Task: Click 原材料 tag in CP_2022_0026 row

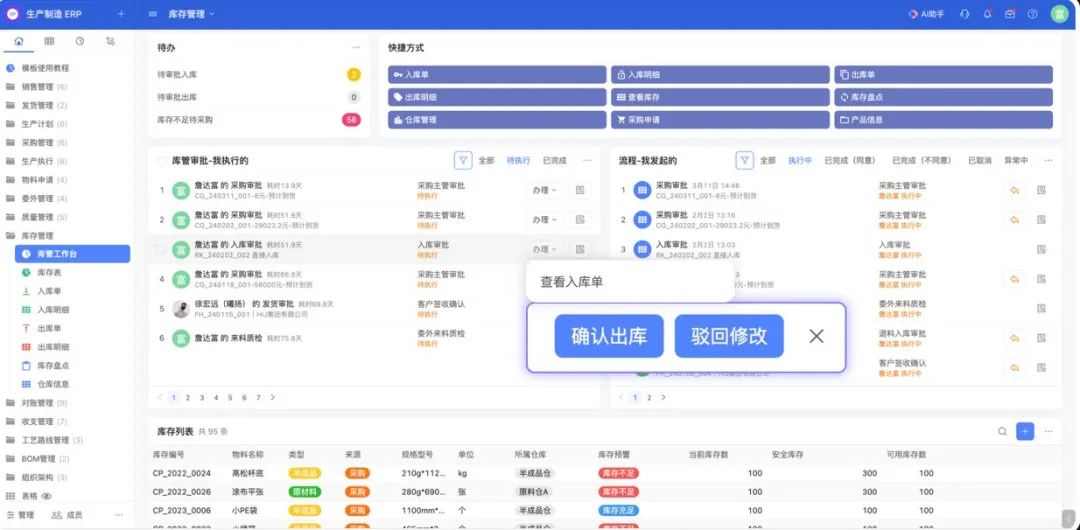Action: [x=304, y=492]
